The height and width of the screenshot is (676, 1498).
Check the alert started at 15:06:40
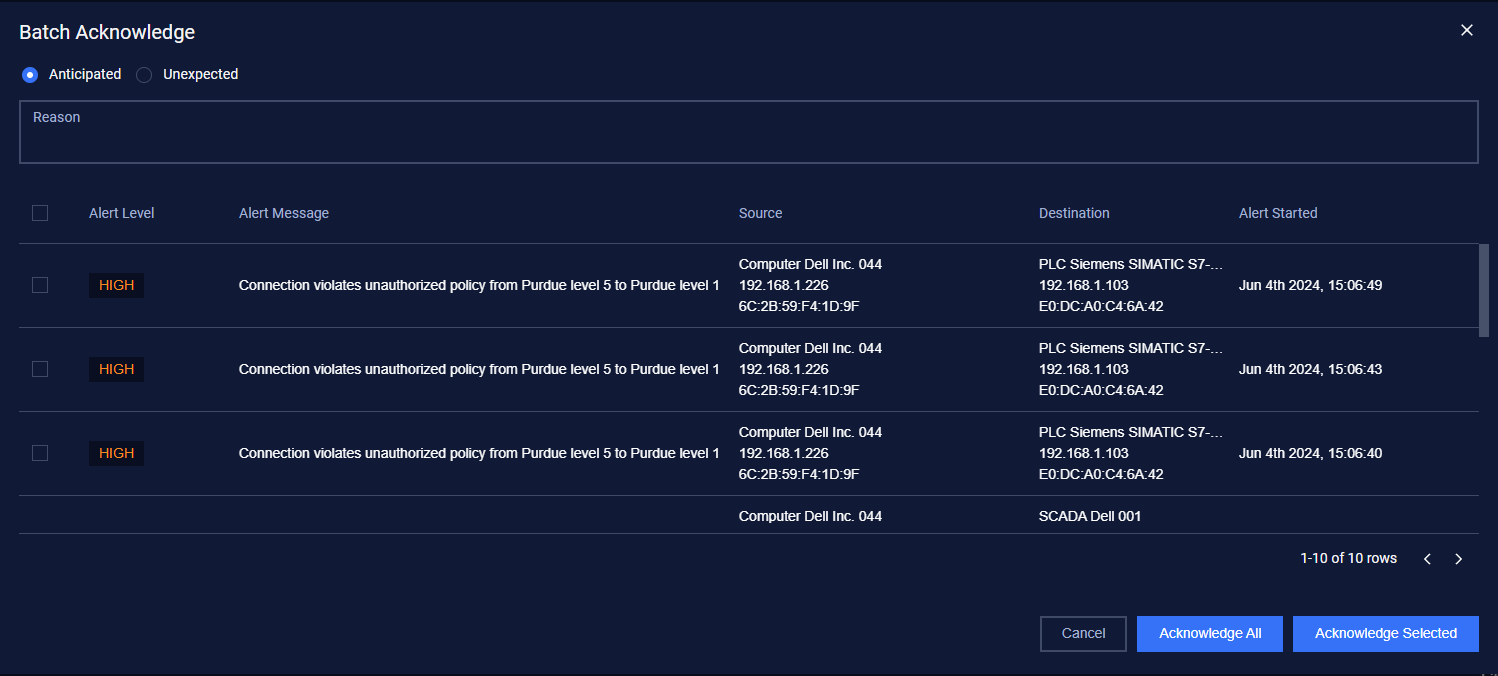coord(40,453)
